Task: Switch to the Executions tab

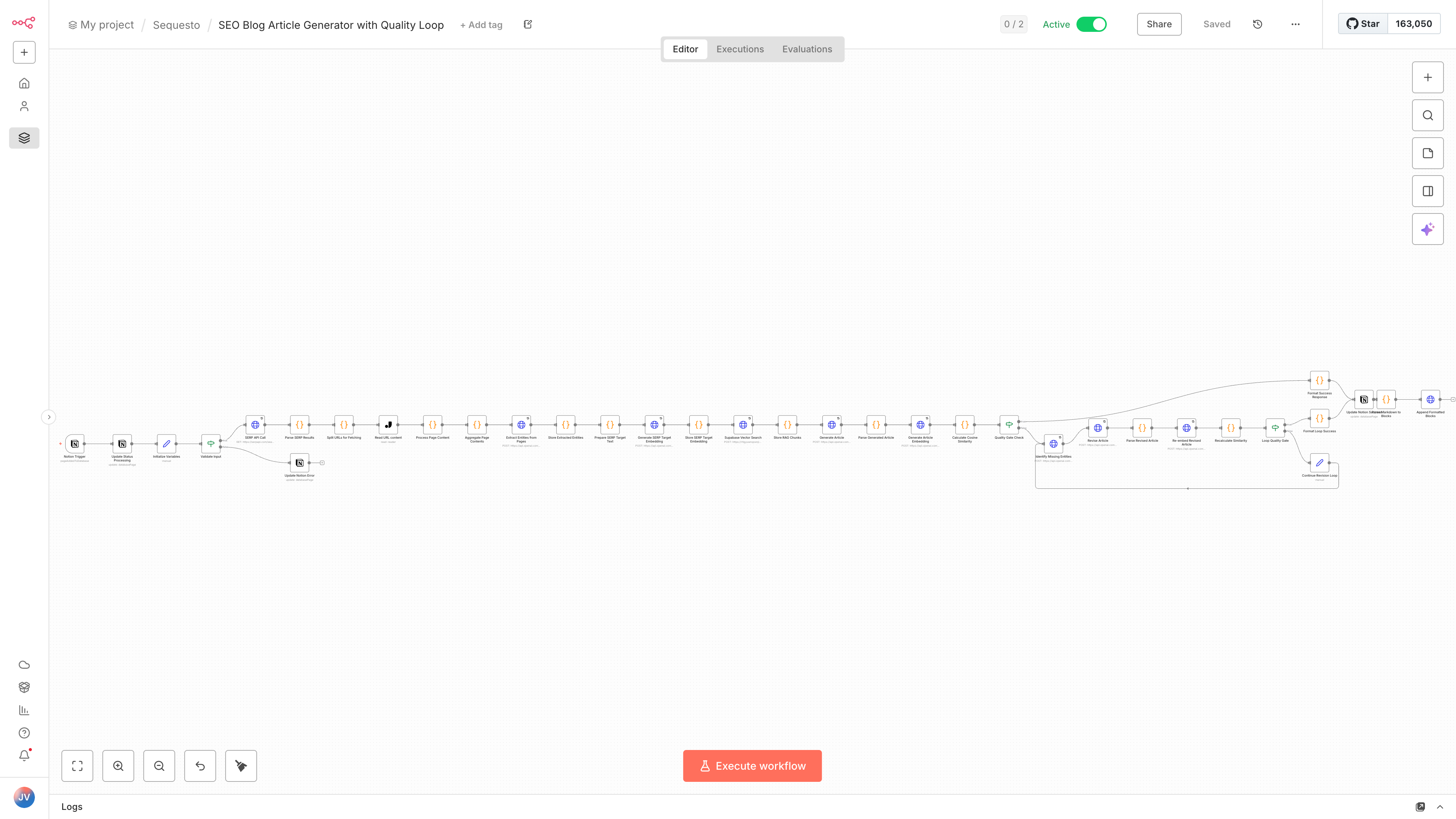Action: pyautogui.click(x=740, y=49)
